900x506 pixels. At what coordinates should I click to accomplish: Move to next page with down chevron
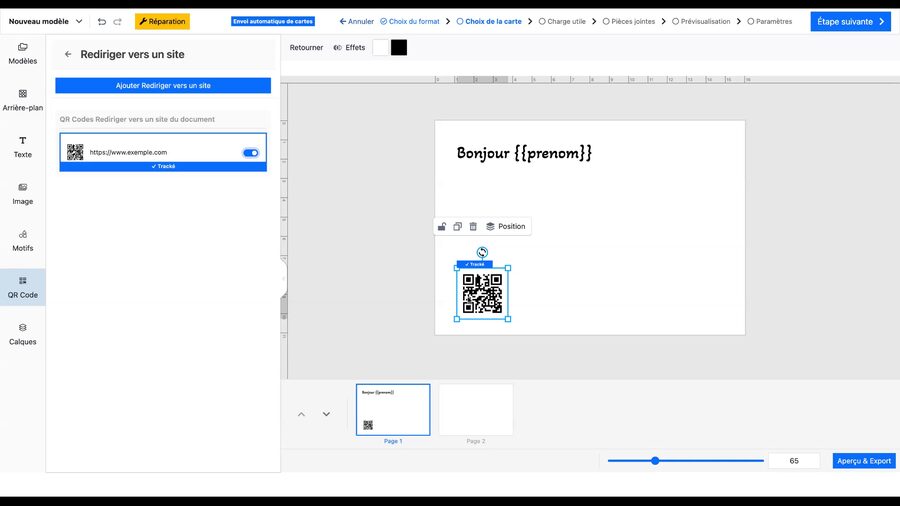pyautogui.click(x=326, y=414)
